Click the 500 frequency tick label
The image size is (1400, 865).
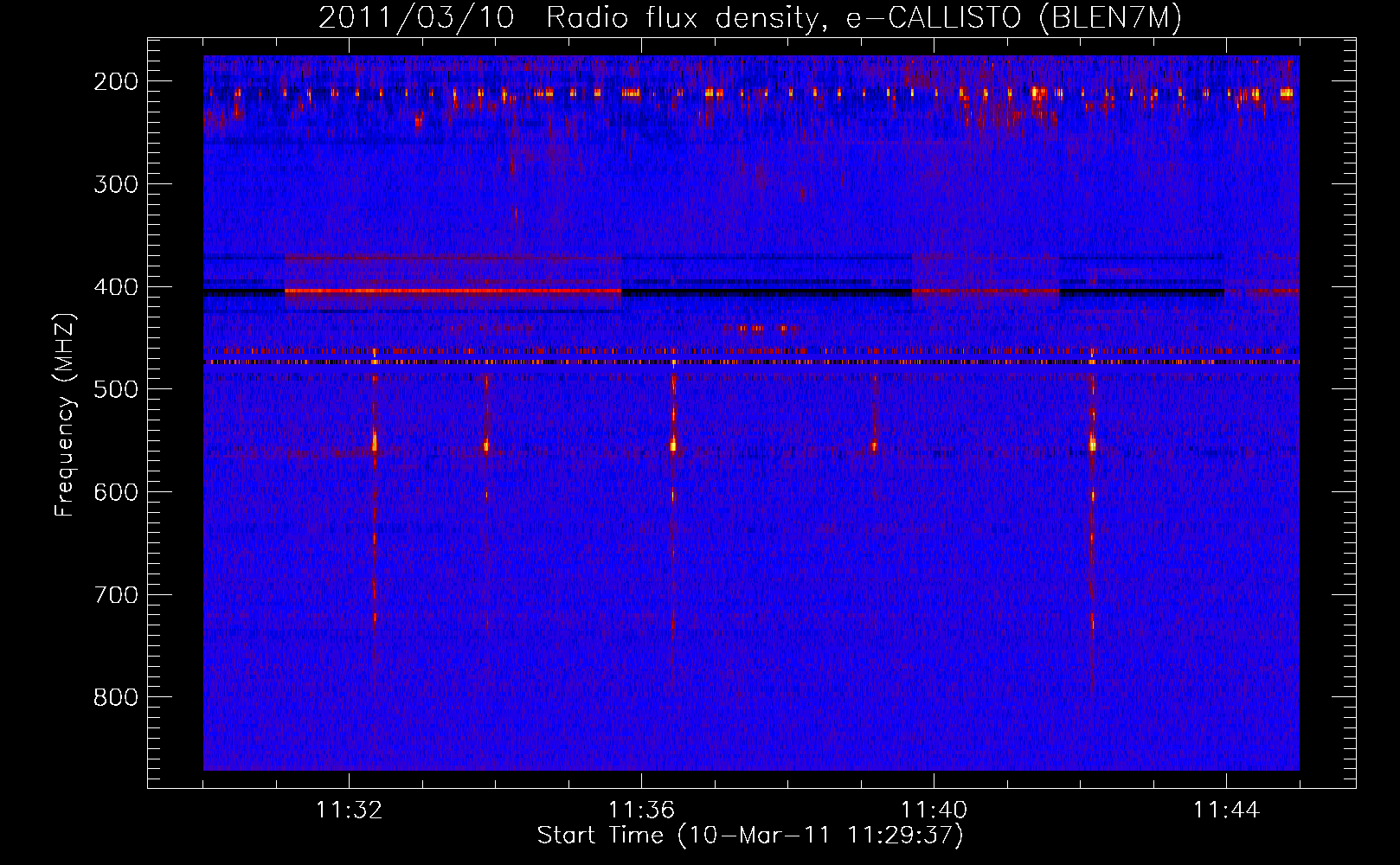coord(116,389)
